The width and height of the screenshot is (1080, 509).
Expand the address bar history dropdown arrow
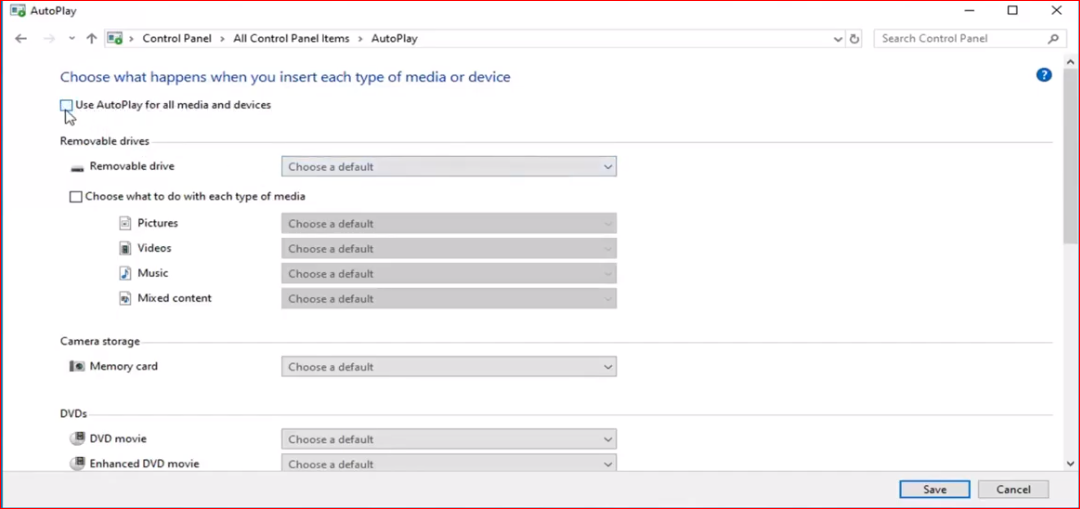(x=838, y=39)
